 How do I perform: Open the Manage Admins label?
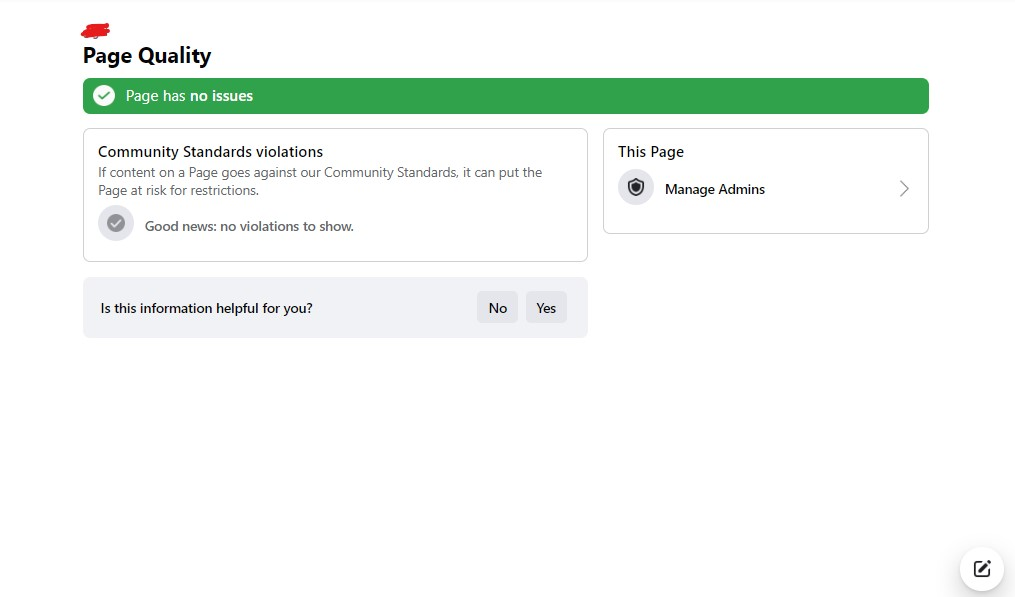714,189
